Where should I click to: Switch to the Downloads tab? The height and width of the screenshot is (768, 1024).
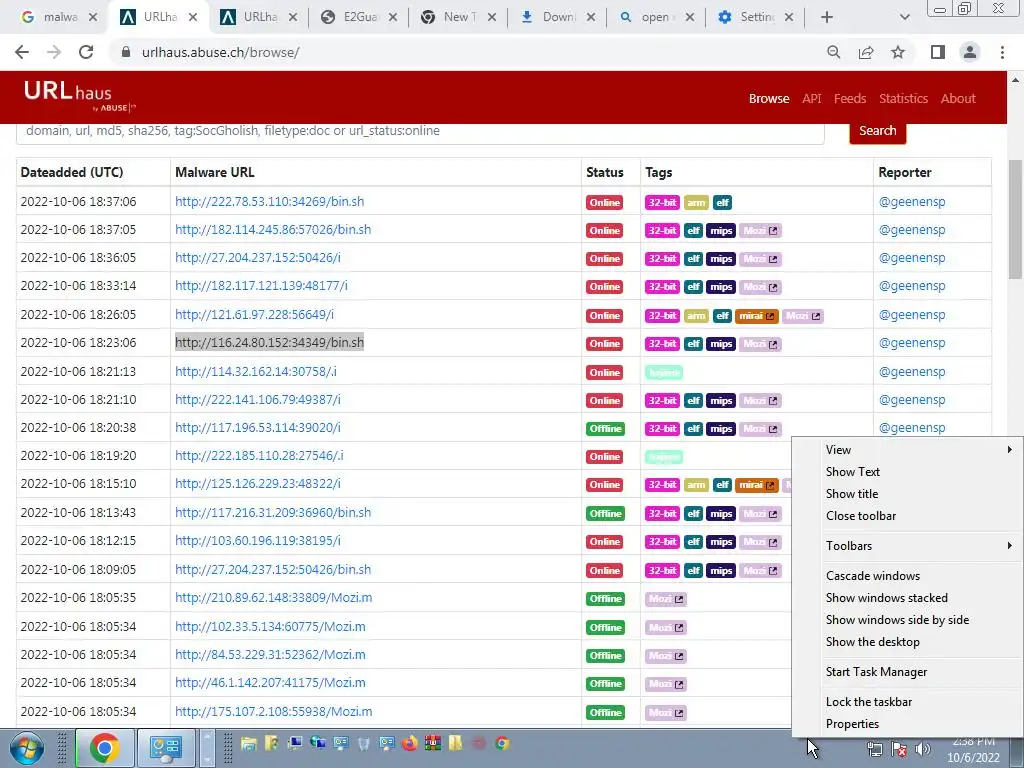(x=558, y=18)
